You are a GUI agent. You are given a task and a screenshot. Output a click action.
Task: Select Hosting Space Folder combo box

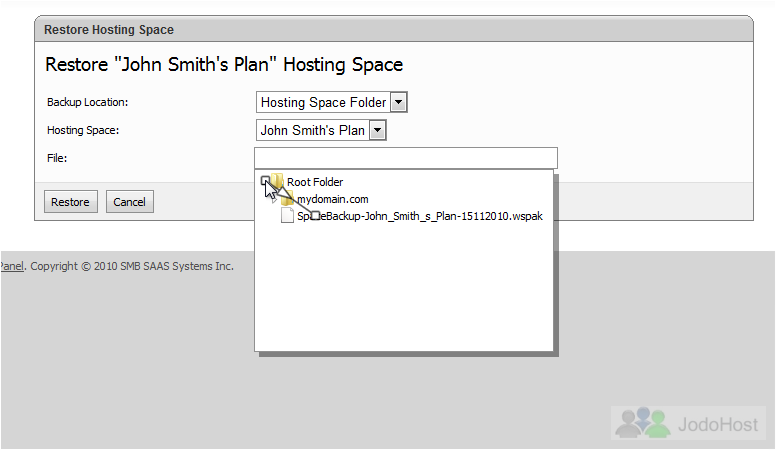[x=332, y=102]
